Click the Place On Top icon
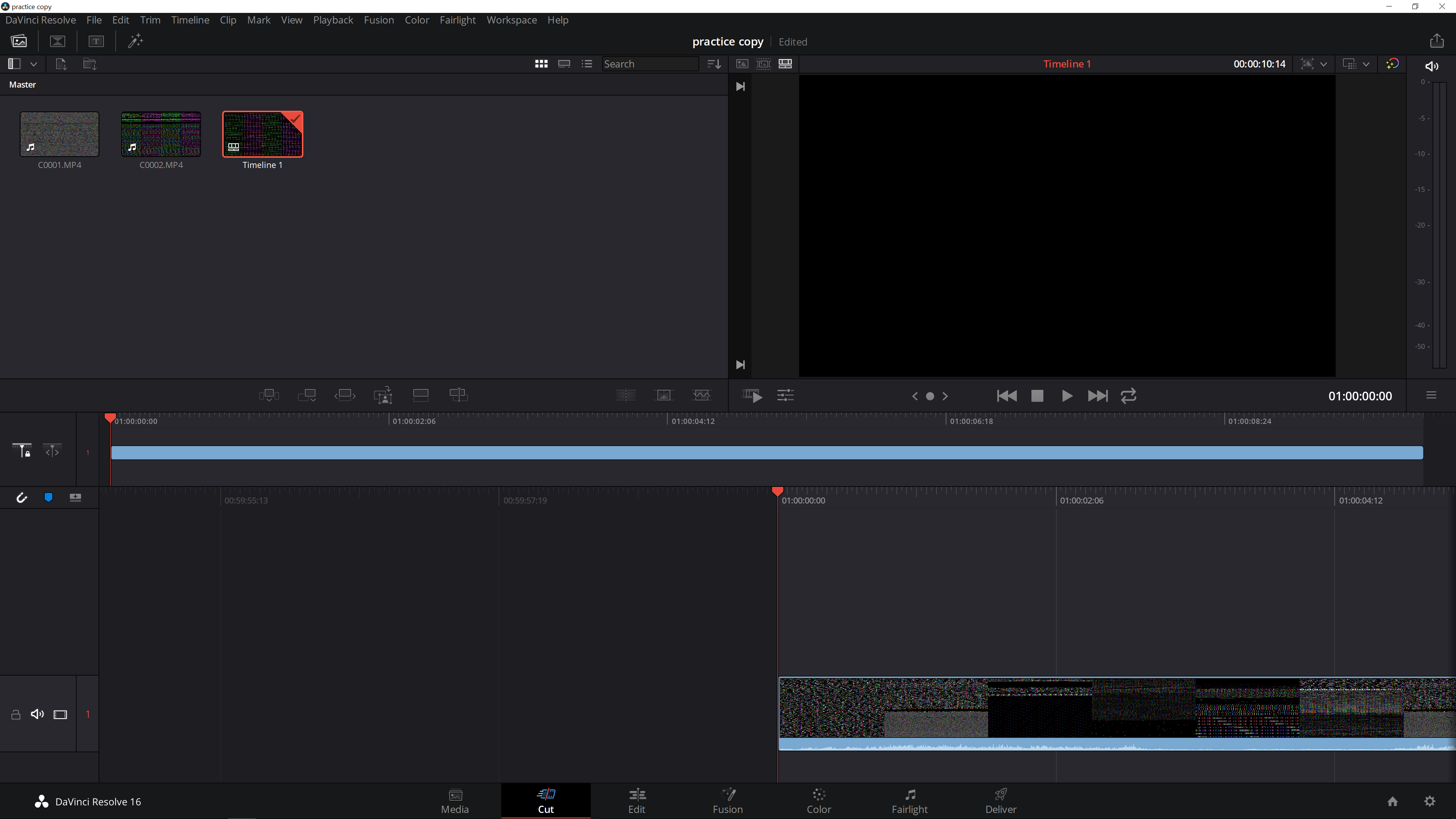The height and width of the screenshot is (819, 1456). point(421,395)
